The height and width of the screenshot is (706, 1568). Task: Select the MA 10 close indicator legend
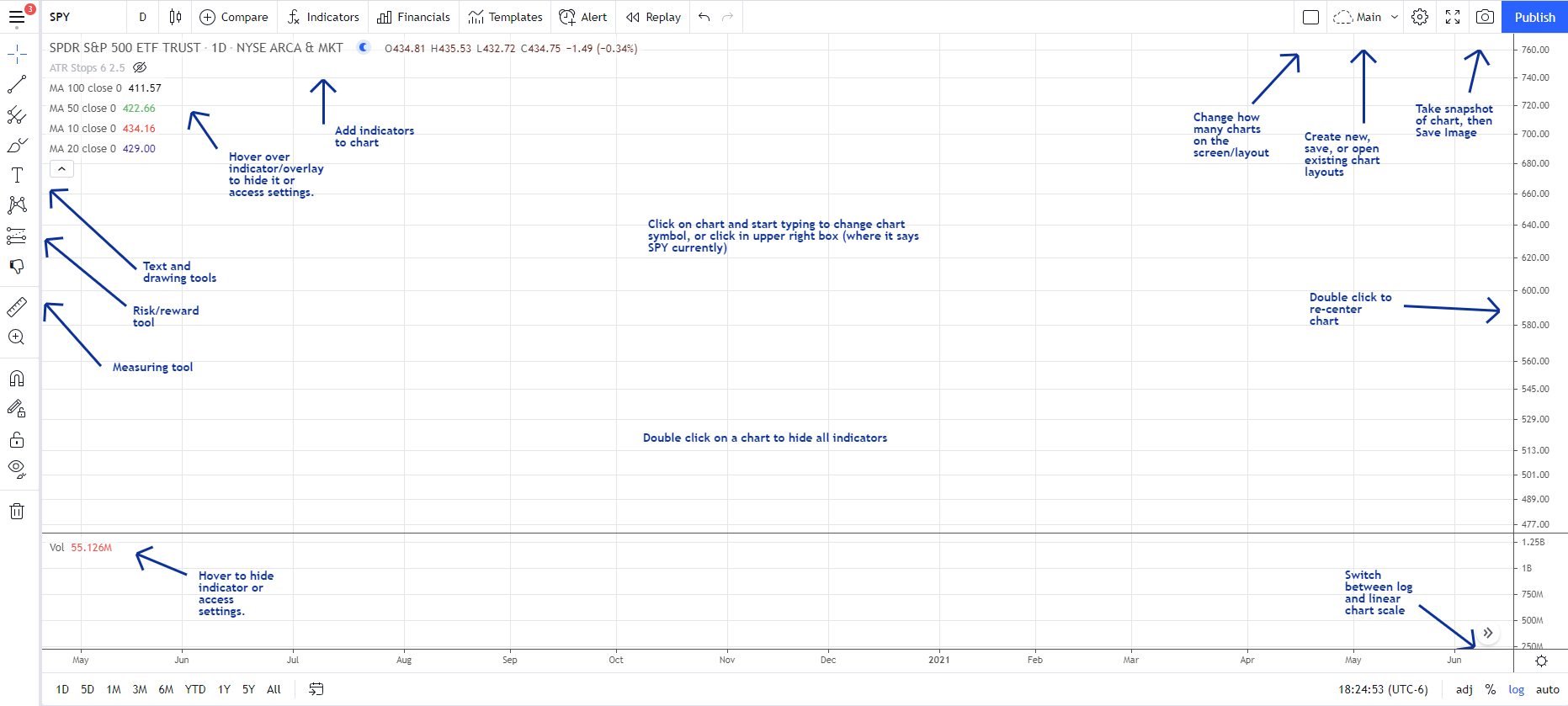pos(103,128)
